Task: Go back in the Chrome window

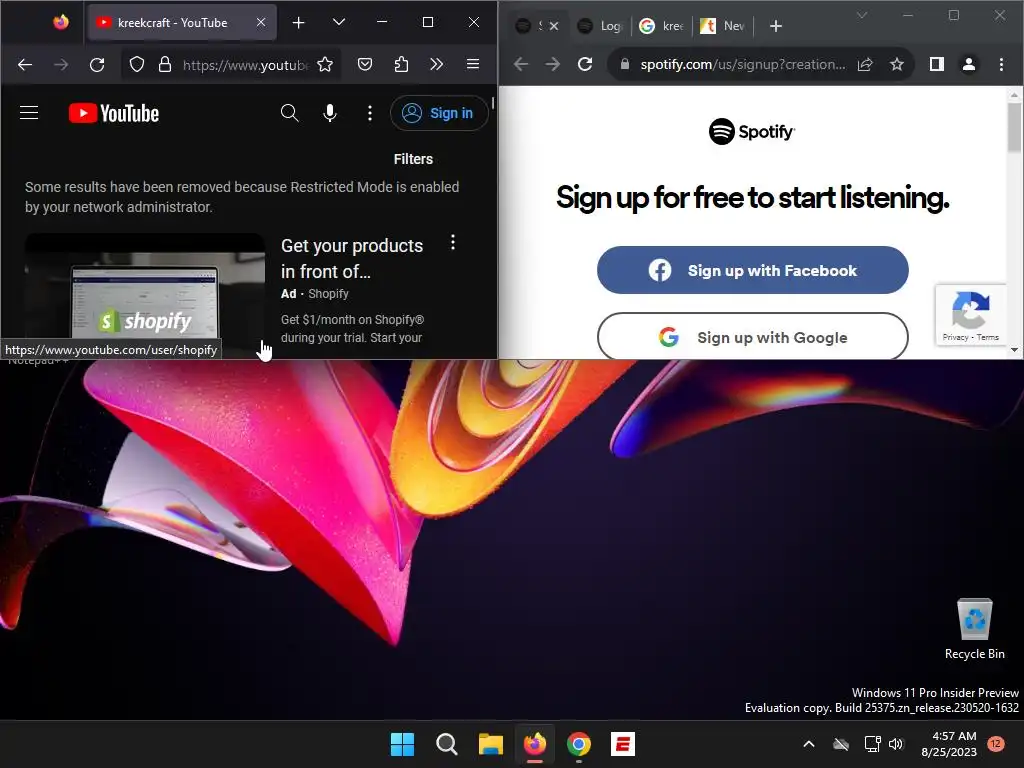Action: 520,64
